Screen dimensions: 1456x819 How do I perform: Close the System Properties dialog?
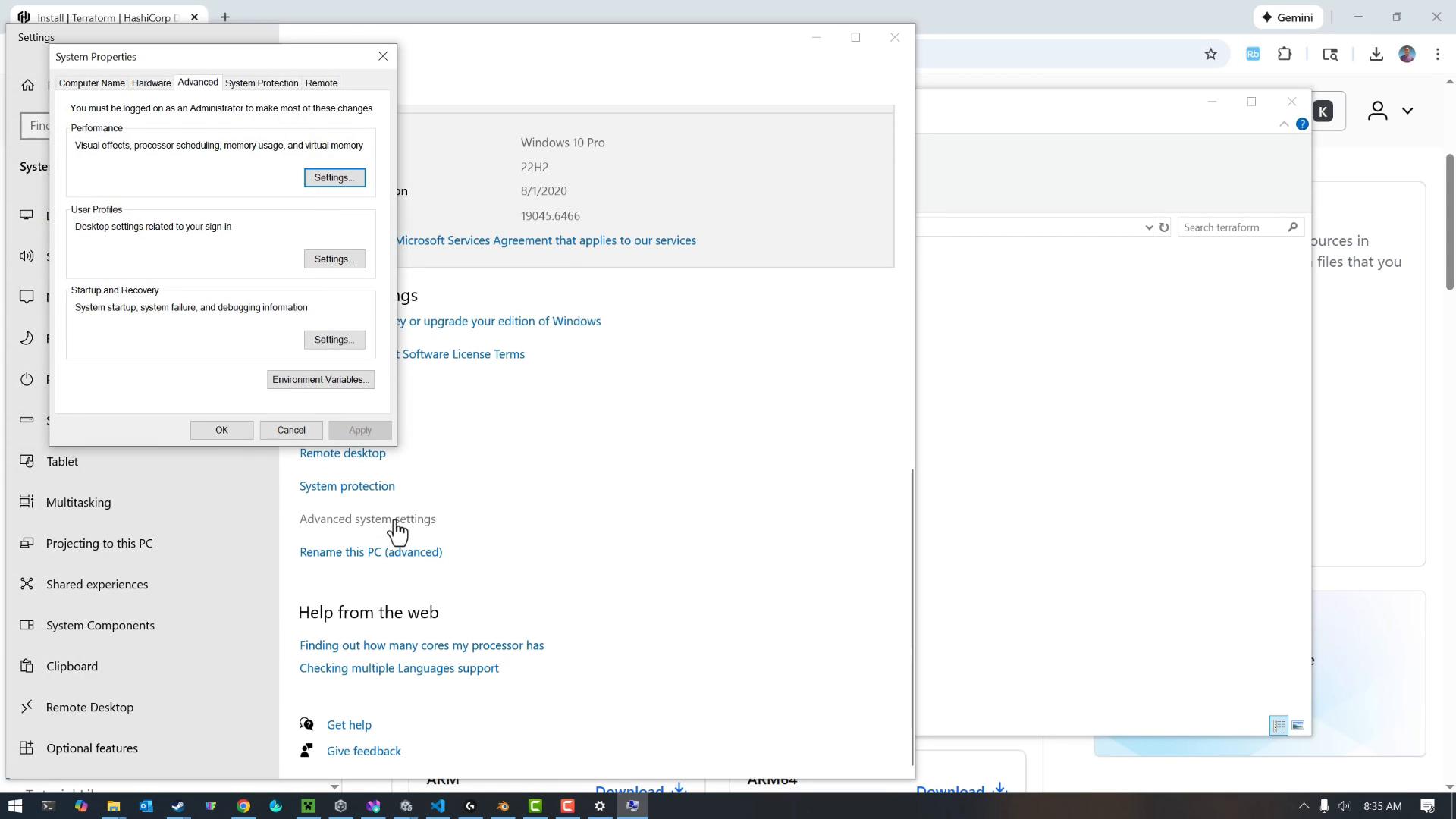coord(383,56)
